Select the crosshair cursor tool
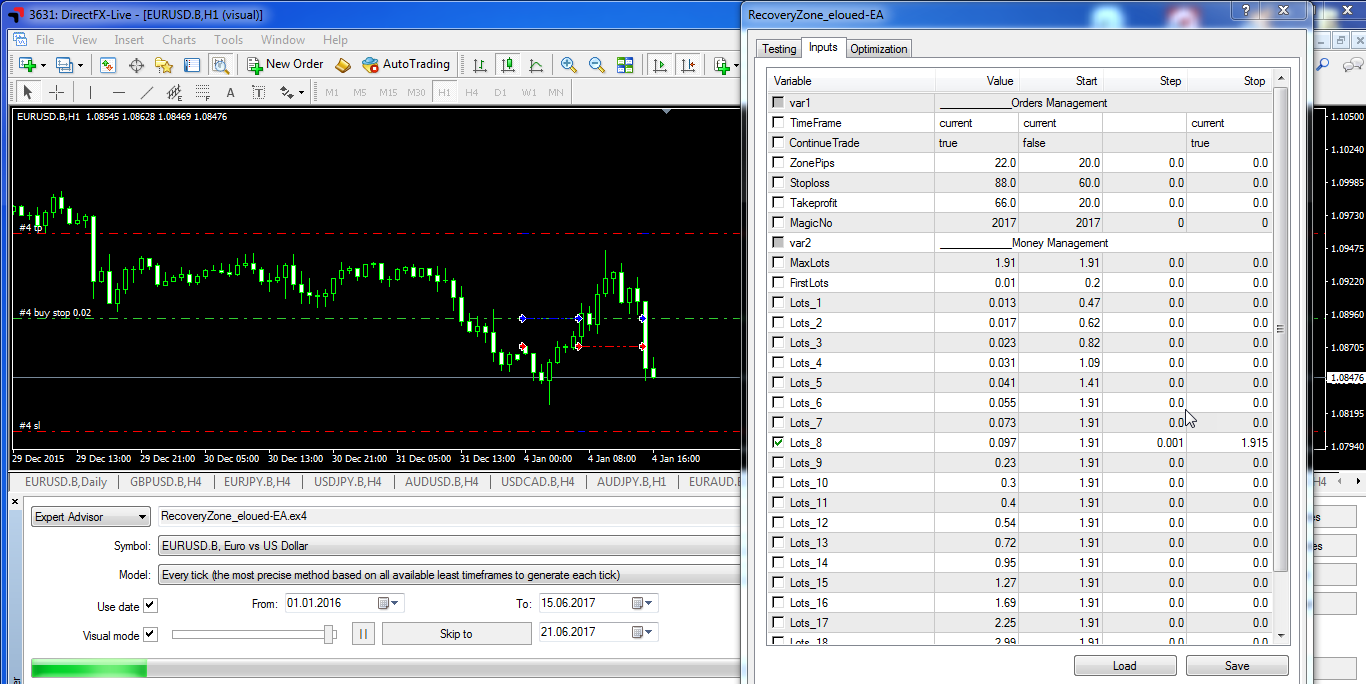 (57, 92)
